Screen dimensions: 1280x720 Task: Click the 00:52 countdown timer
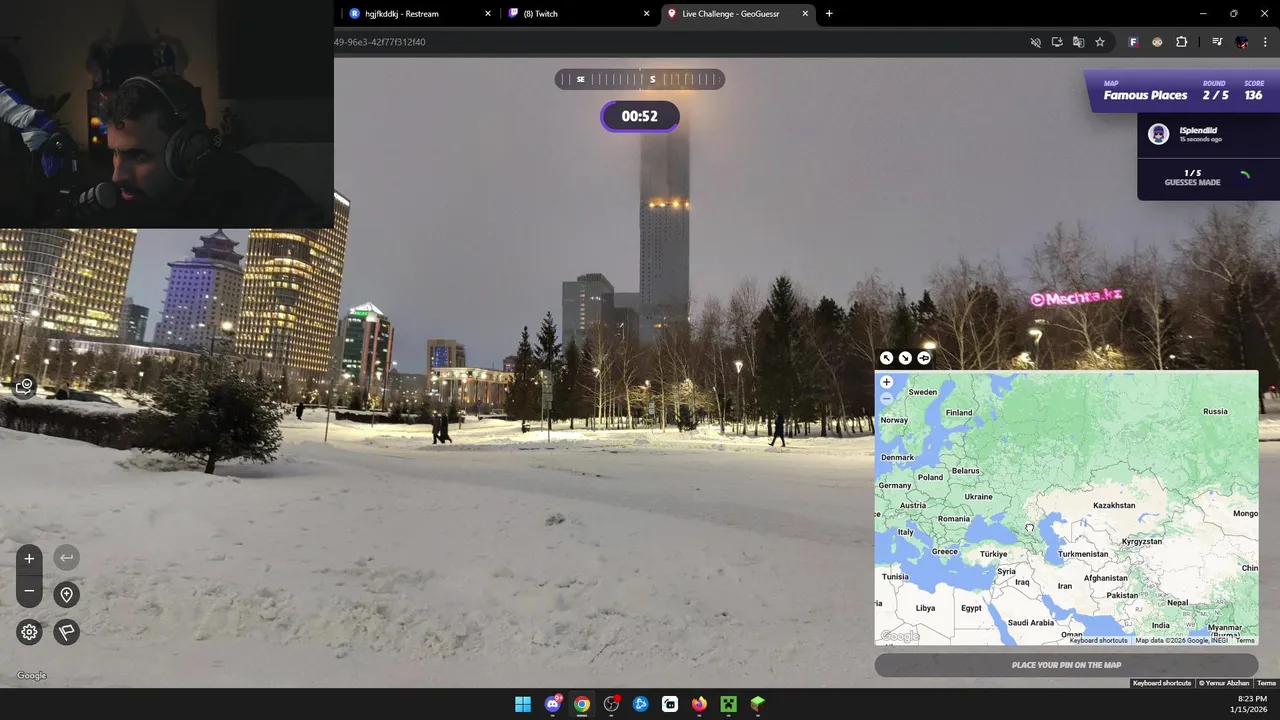640,116
